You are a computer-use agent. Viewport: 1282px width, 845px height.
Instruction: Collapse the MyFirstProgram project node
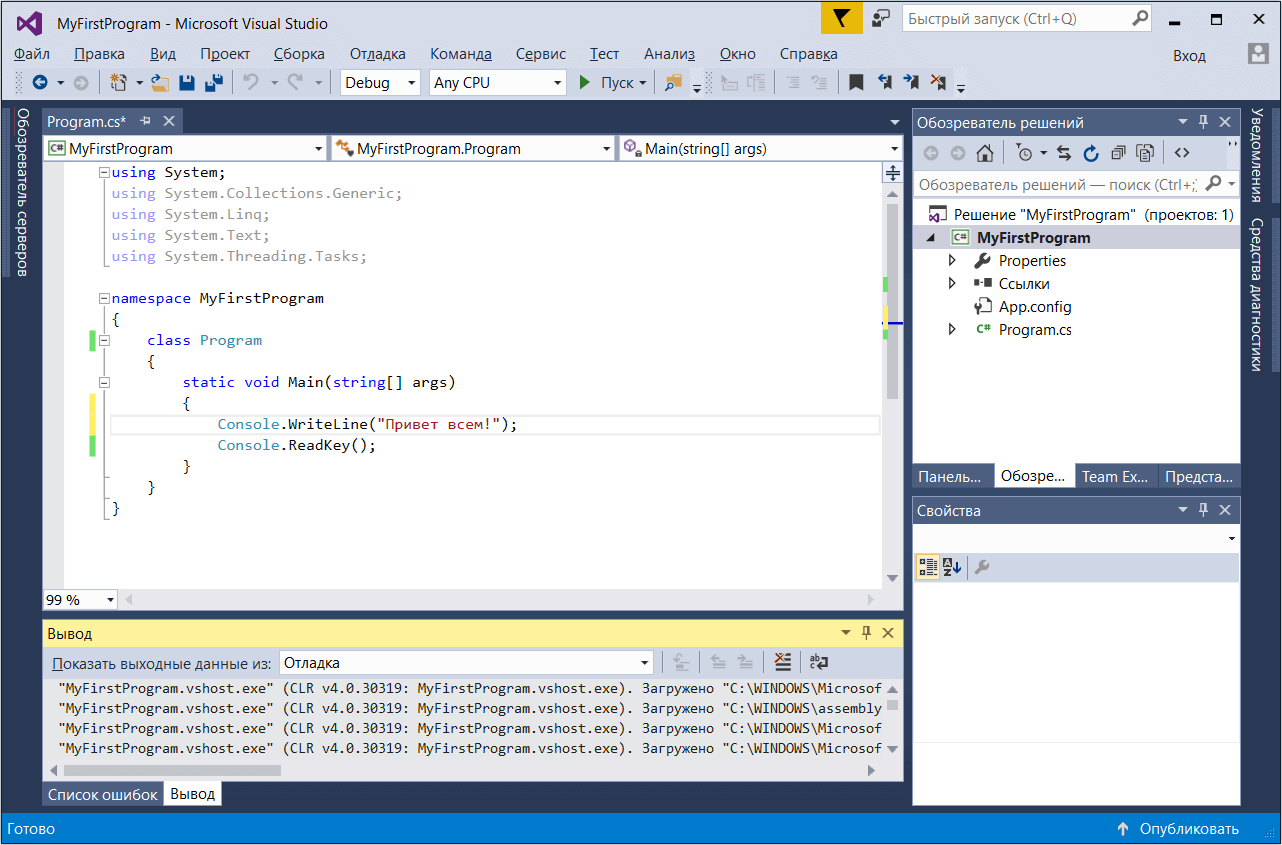[931, 238]
